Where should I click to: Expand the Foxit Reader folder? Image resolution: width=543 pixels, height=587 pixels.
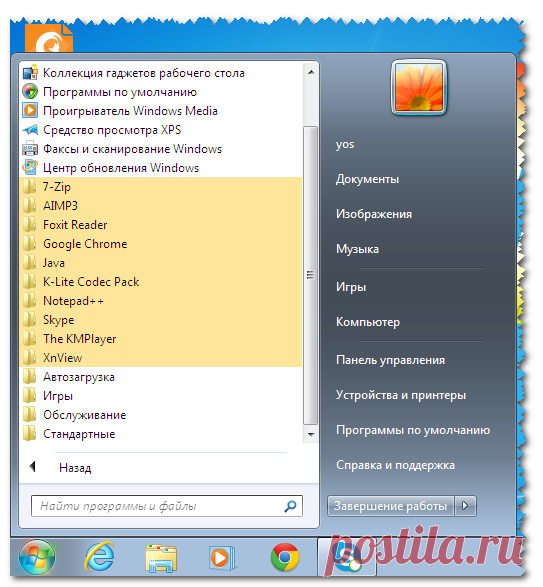[x=160, y=225]
